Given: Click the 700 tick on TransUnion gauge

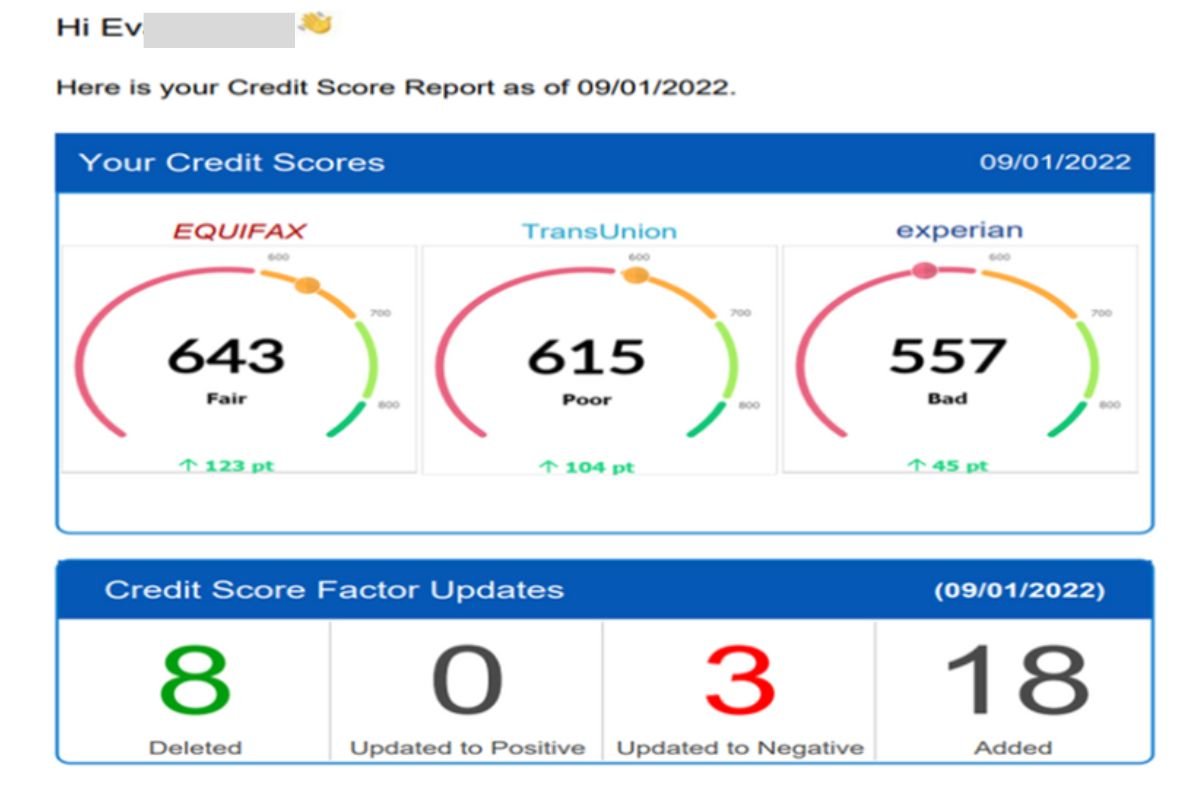Looking at the screenshot, I should (x=741, y=313).
